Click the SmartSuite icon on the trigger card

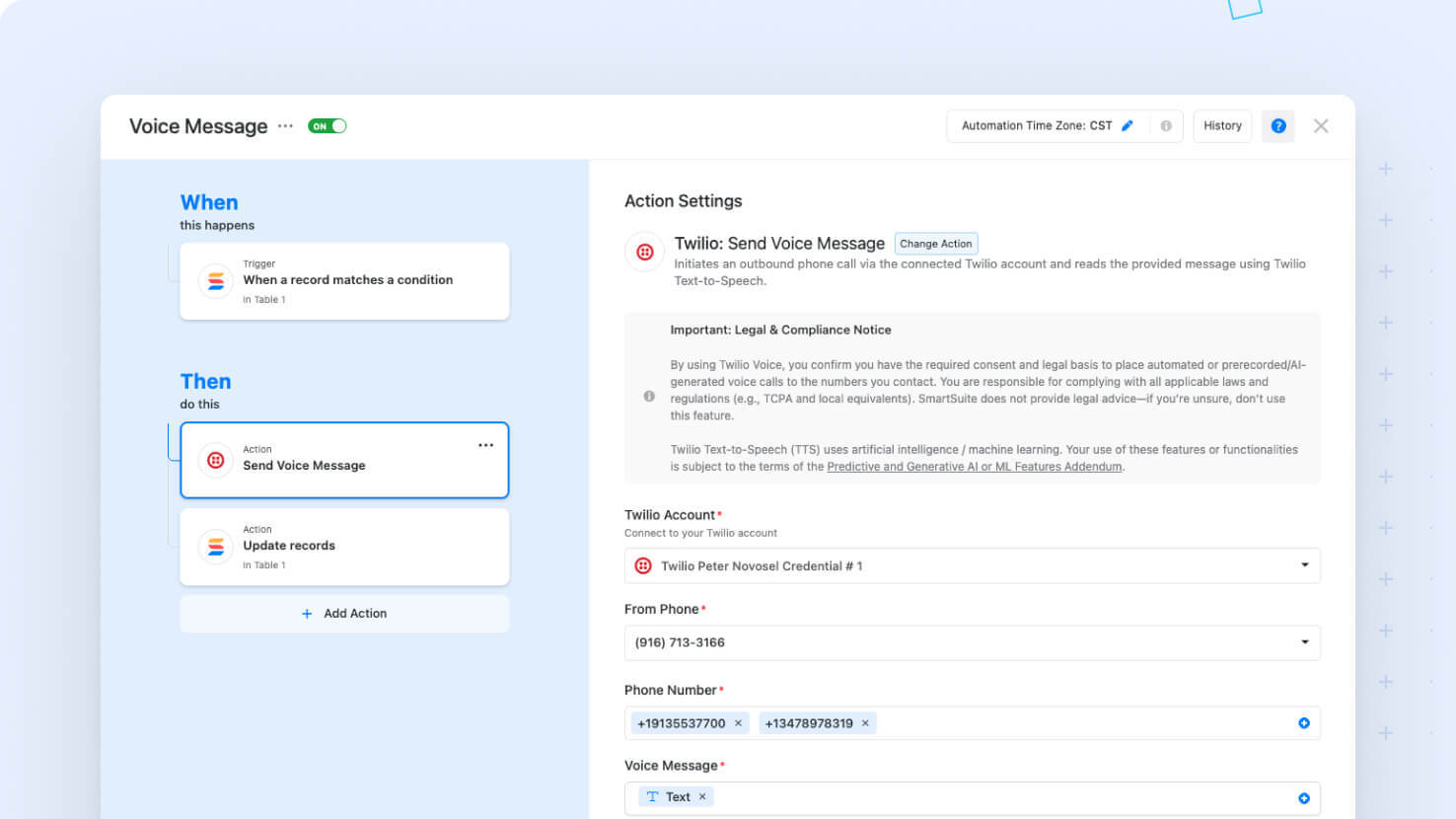[x=215, y=281]
